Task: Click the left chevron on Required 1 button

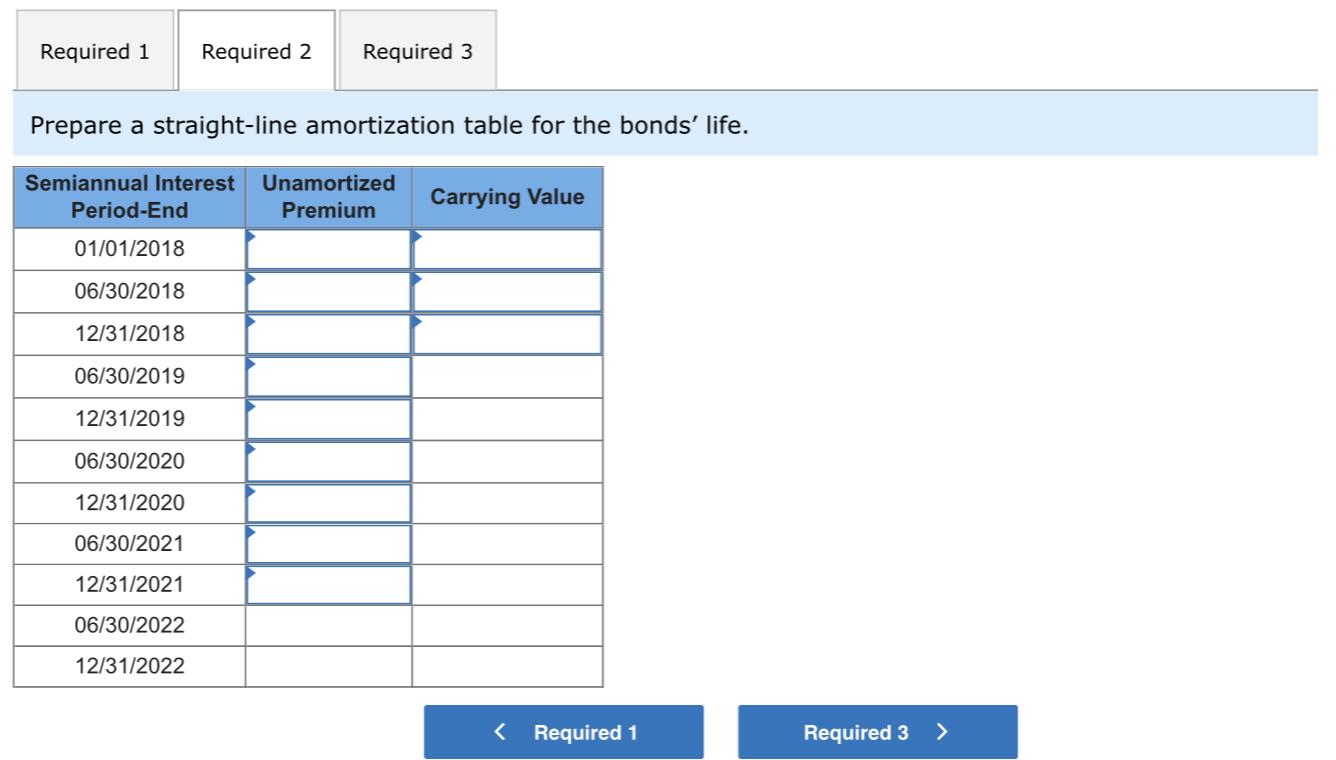Action: tap(500, 732)
